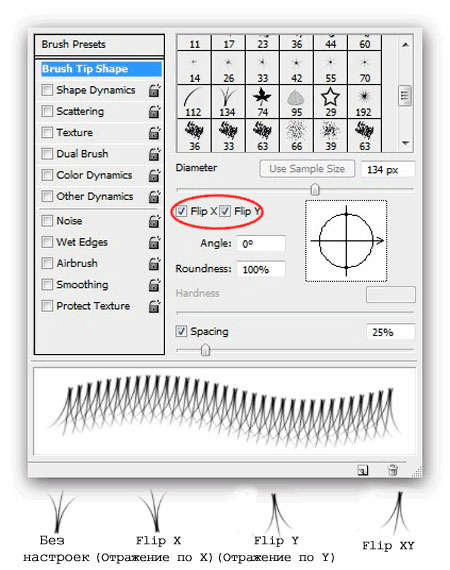Enable the Shape Dynamics checkbox
Viewport: 450px width, 570px height.
(x=47, y=90)
